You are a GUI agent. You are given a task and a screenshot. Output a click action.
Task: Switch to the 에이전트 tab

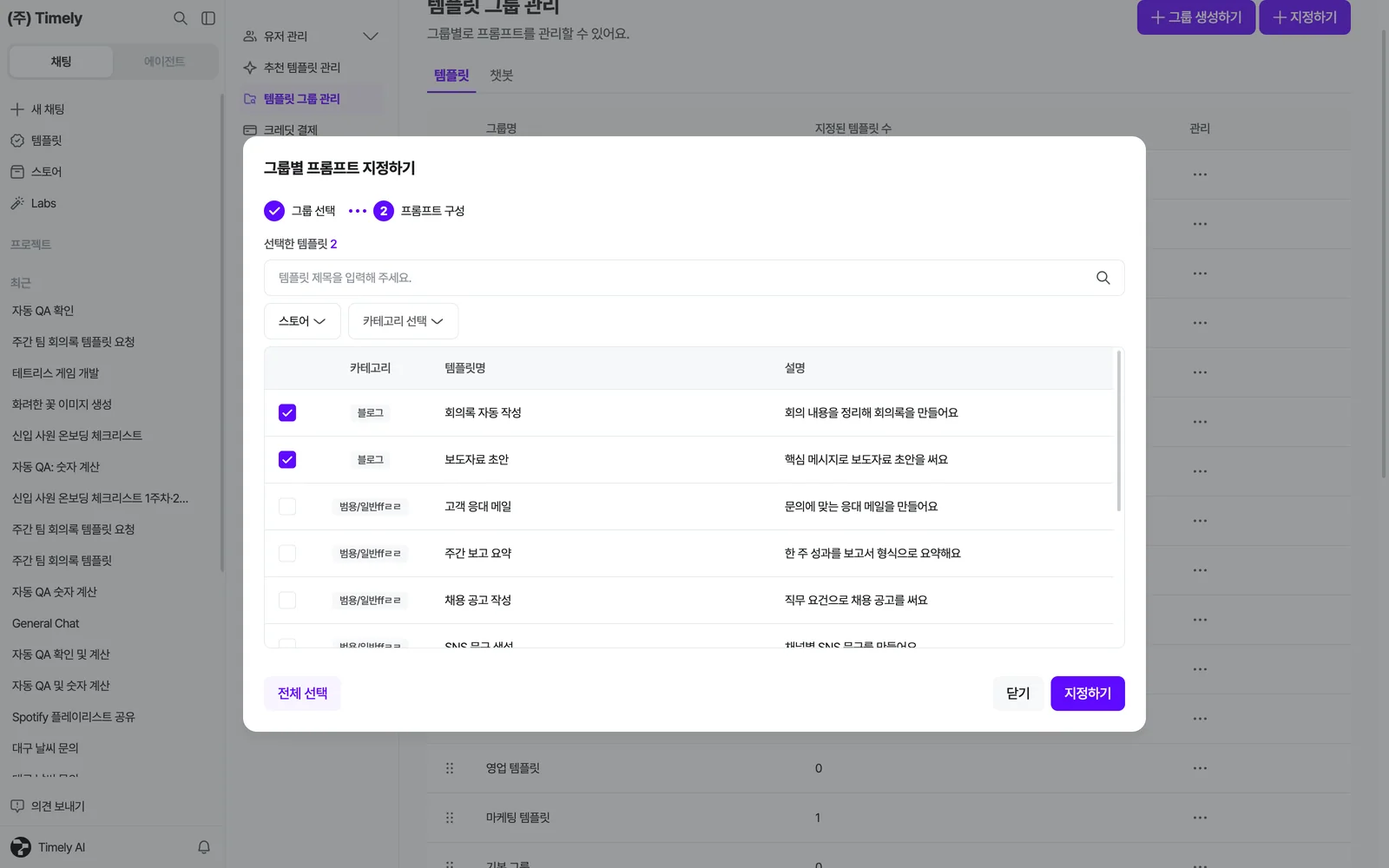[164, 62]
